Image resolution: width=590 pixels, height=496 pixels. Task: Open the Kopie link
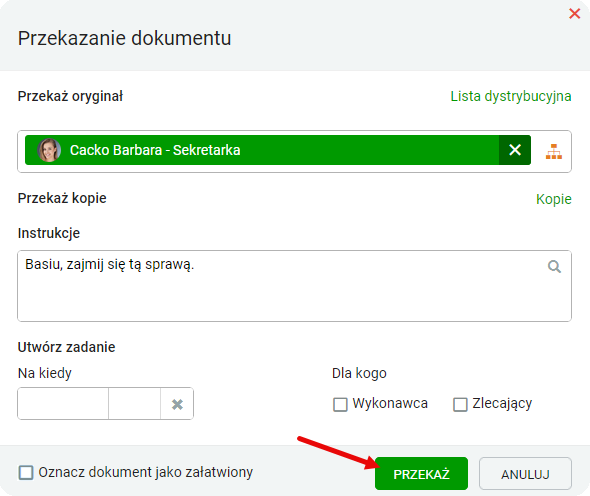click(x=554, y=199)
